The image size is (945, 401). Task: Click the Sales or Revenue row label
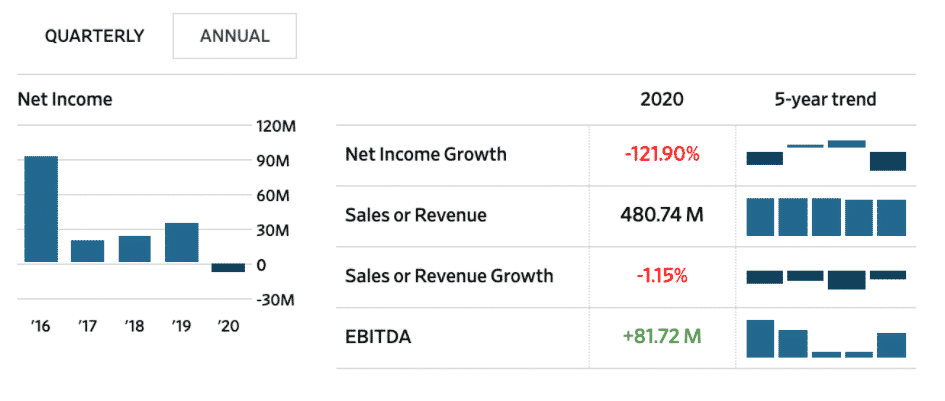(415, 215)
